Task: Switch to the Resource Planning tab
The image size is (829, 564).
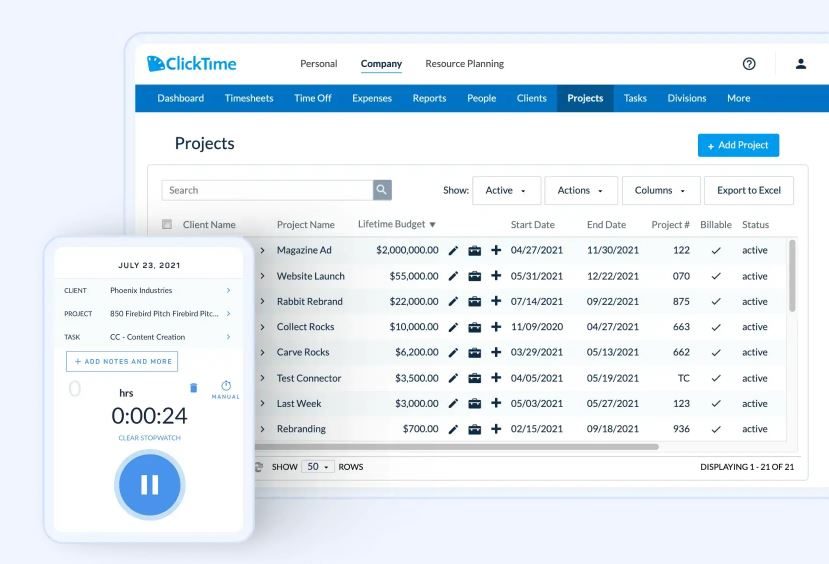Action: 464,63
